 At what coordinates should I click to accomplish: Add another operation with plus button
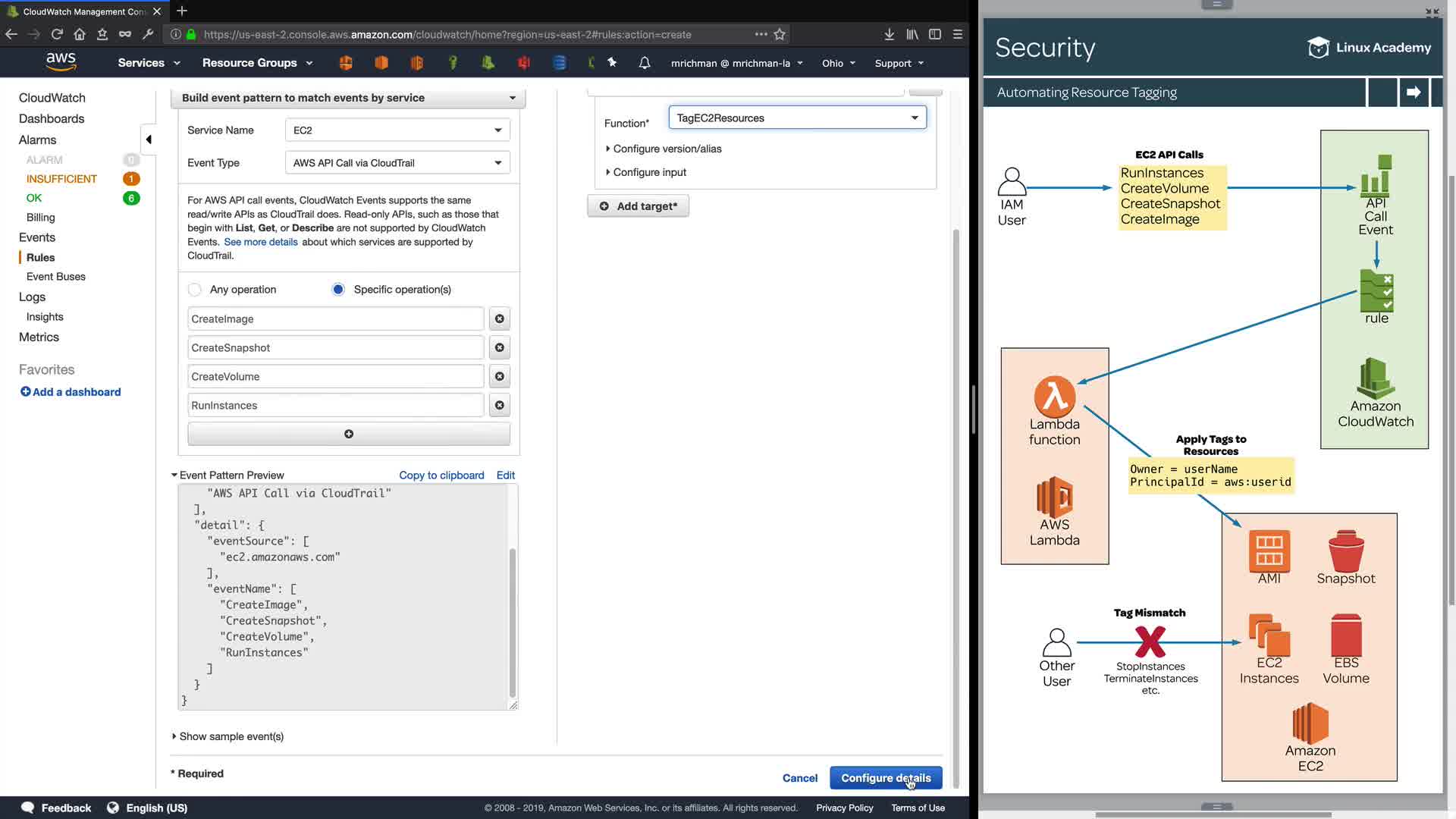(x=349, y=435)
